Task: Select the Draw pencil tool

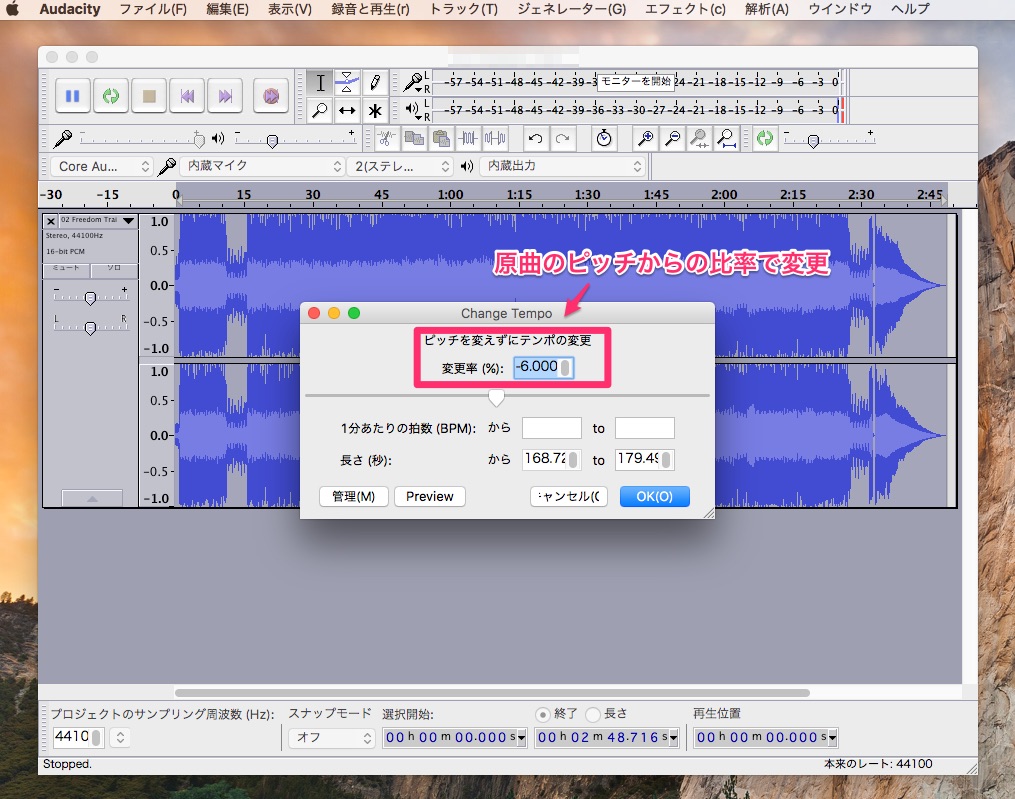Action: coord(375,83)
